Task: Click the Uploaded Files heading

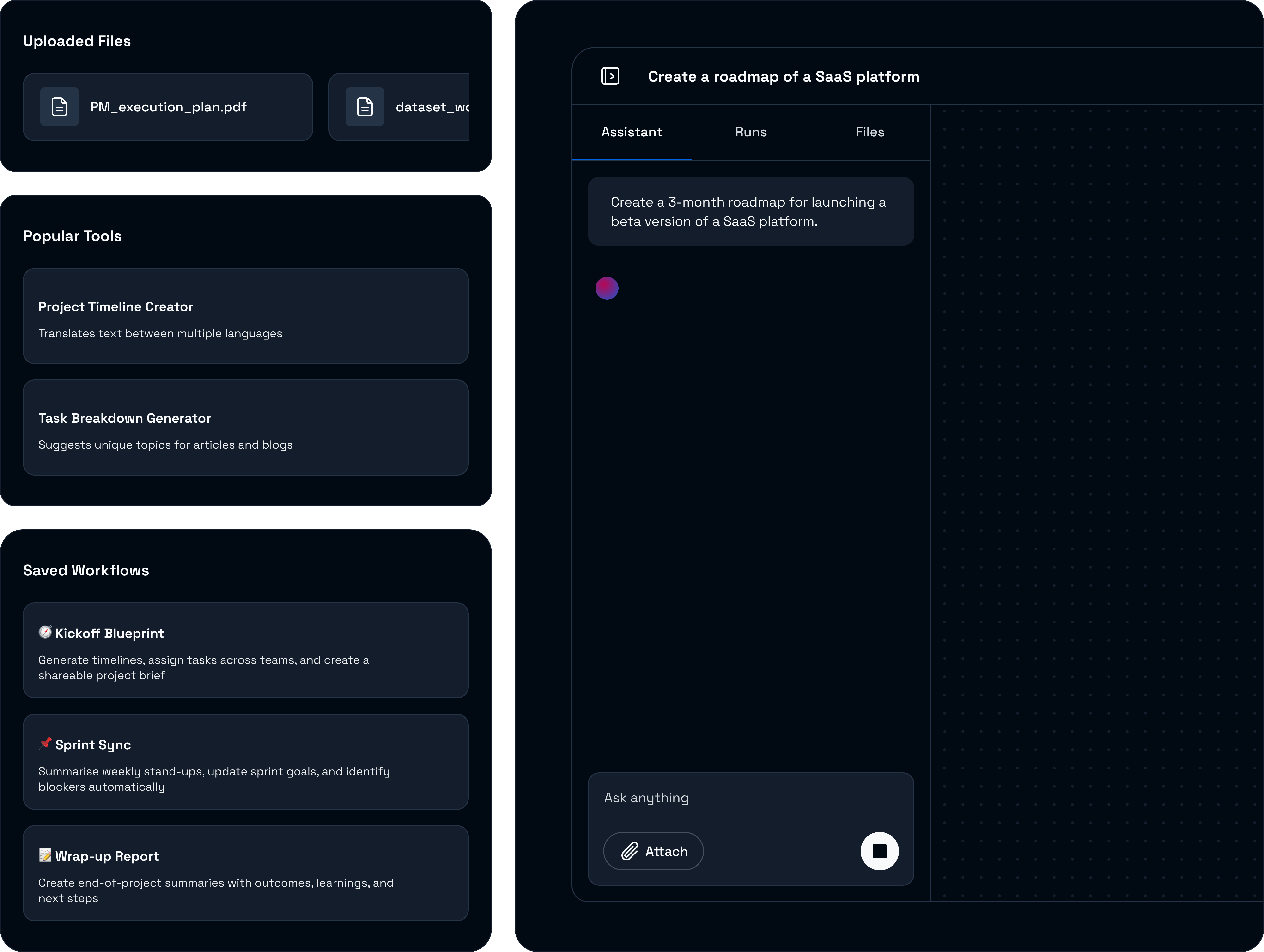Action: pos(77,41)
